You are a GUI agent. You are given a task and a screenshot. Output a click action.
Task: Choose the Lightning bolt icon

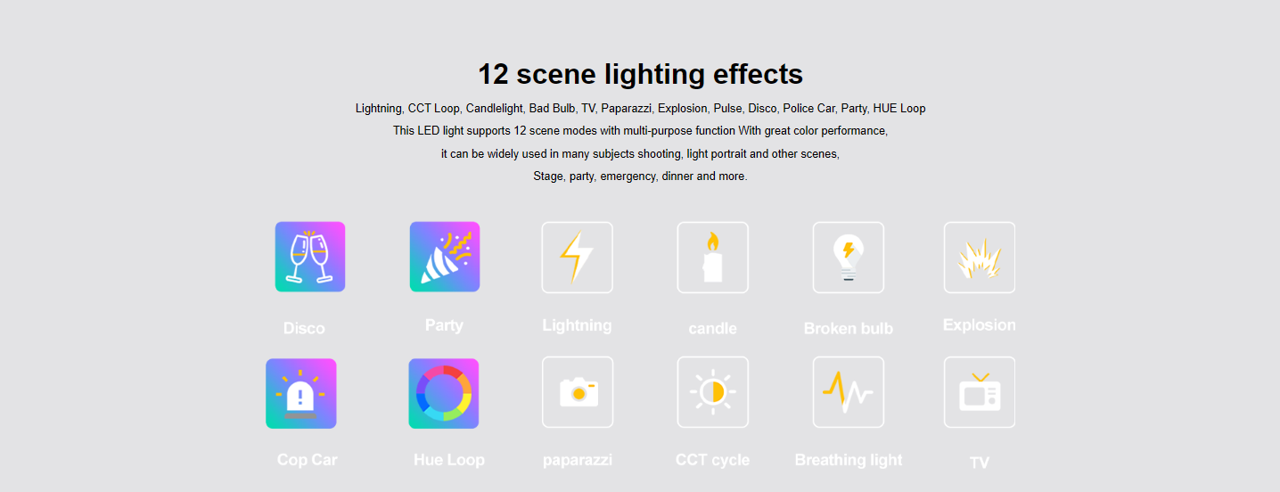[577, 257]
